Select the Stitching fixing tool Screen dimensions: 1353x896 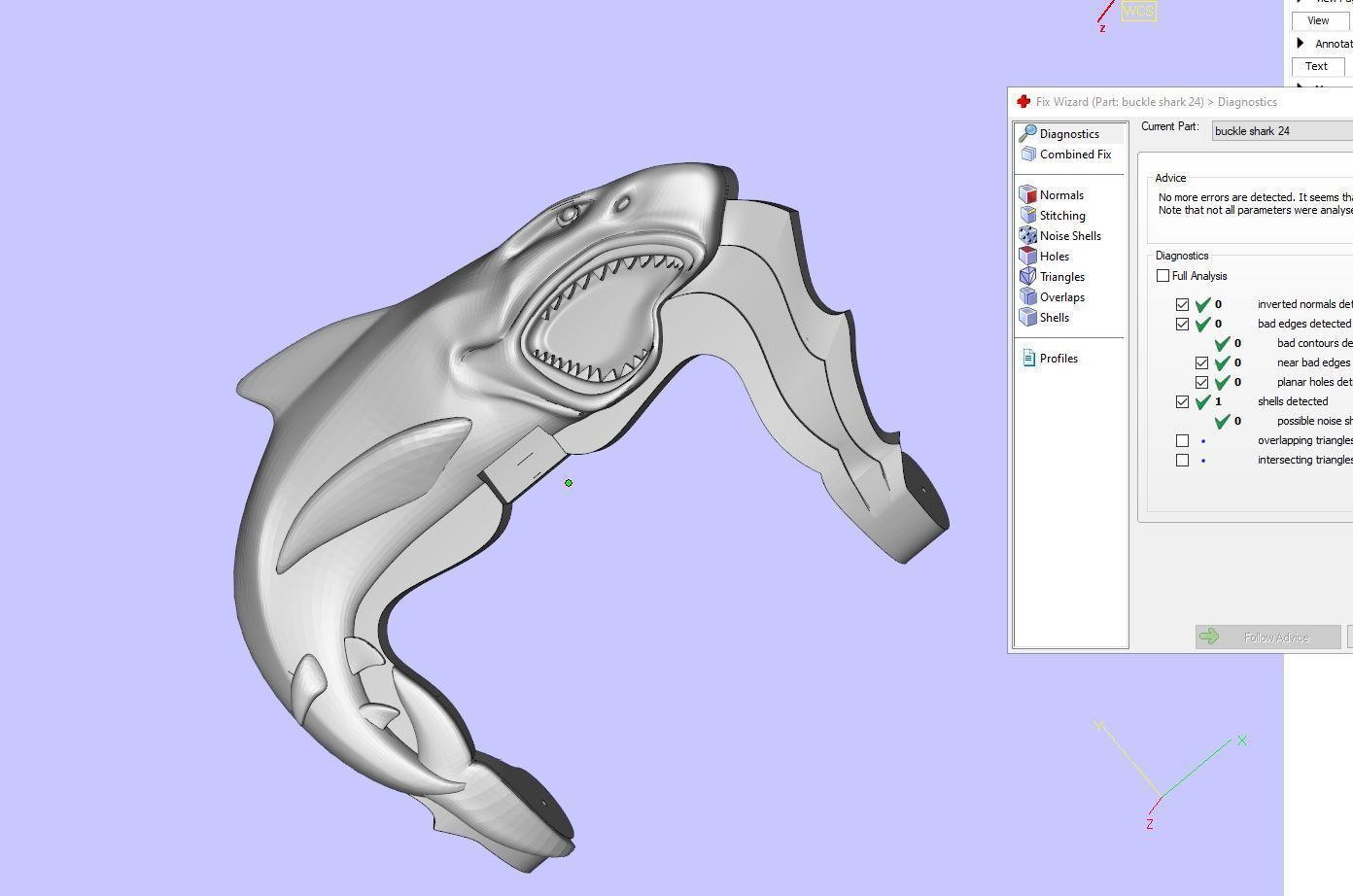pyautogui.click(x=1054, y=216)
